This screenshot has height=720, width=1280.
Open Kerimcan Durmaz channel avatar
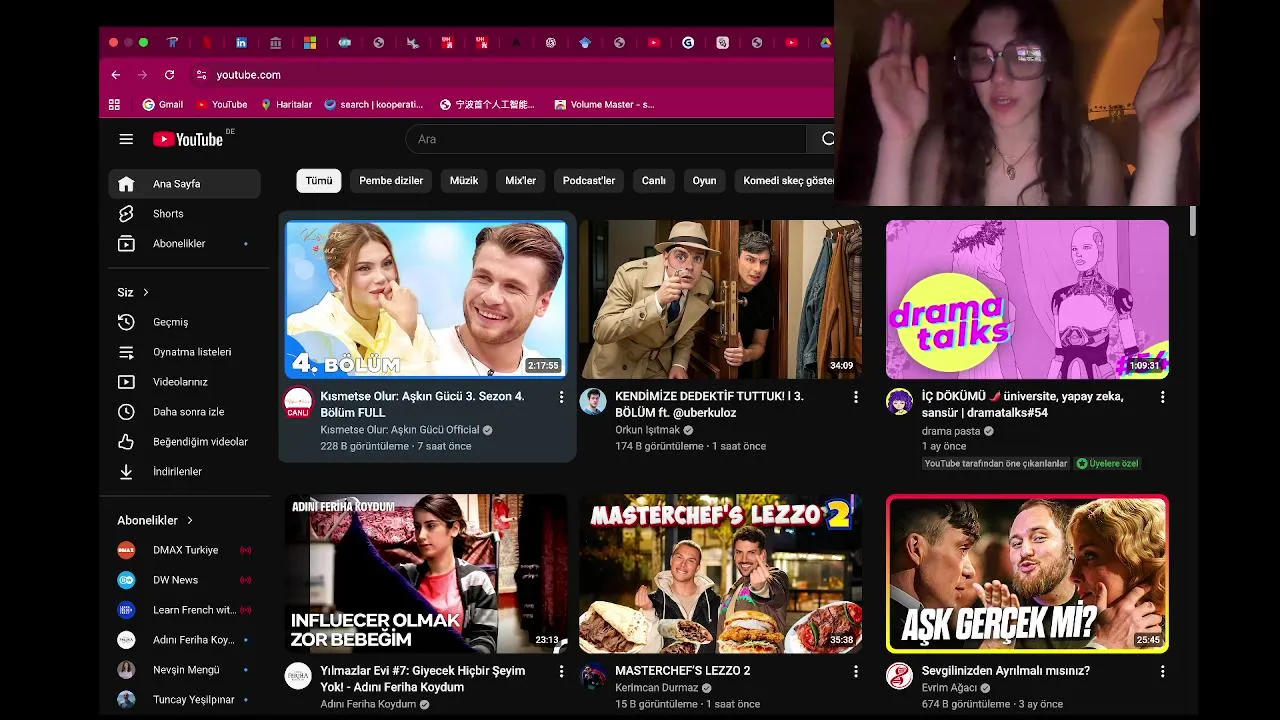pyautogui.click(x=593, y=676)
